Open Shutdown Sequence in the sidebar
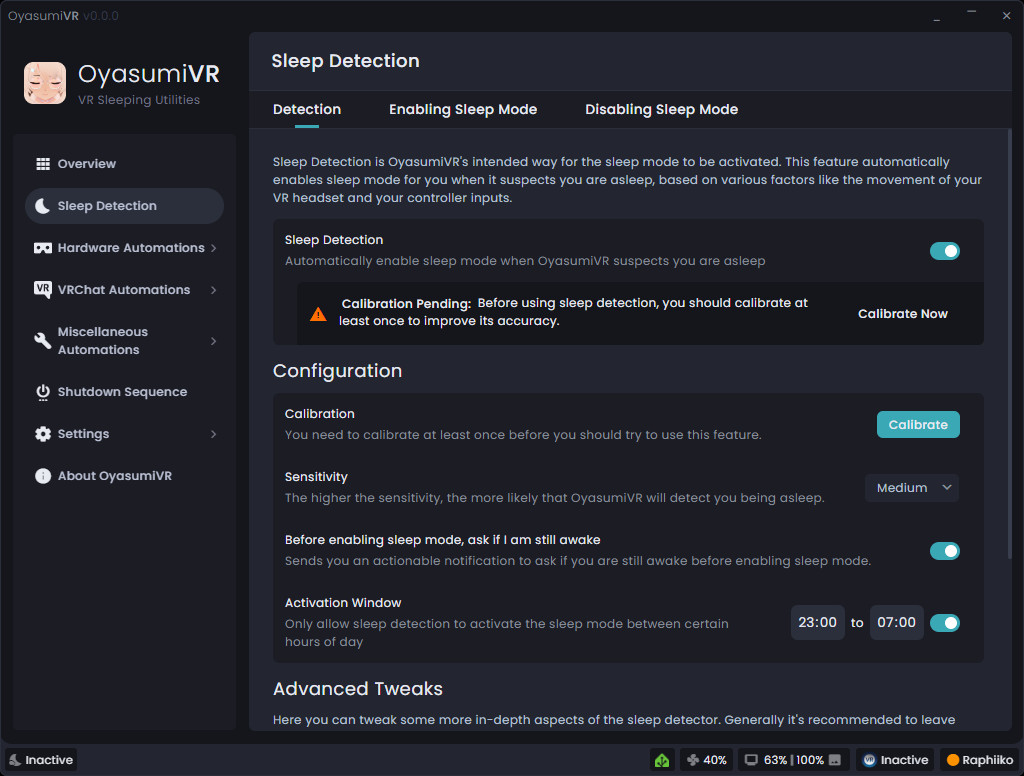Viewport: 1024px width, 776px height. click(x=124, y=392)
